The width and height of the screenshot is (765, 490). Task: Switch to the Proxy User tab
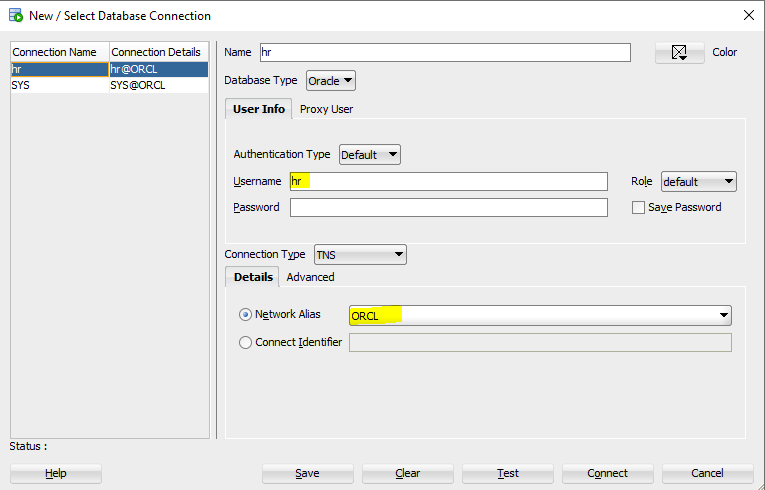pyautogui.click(x=326, y=109)
